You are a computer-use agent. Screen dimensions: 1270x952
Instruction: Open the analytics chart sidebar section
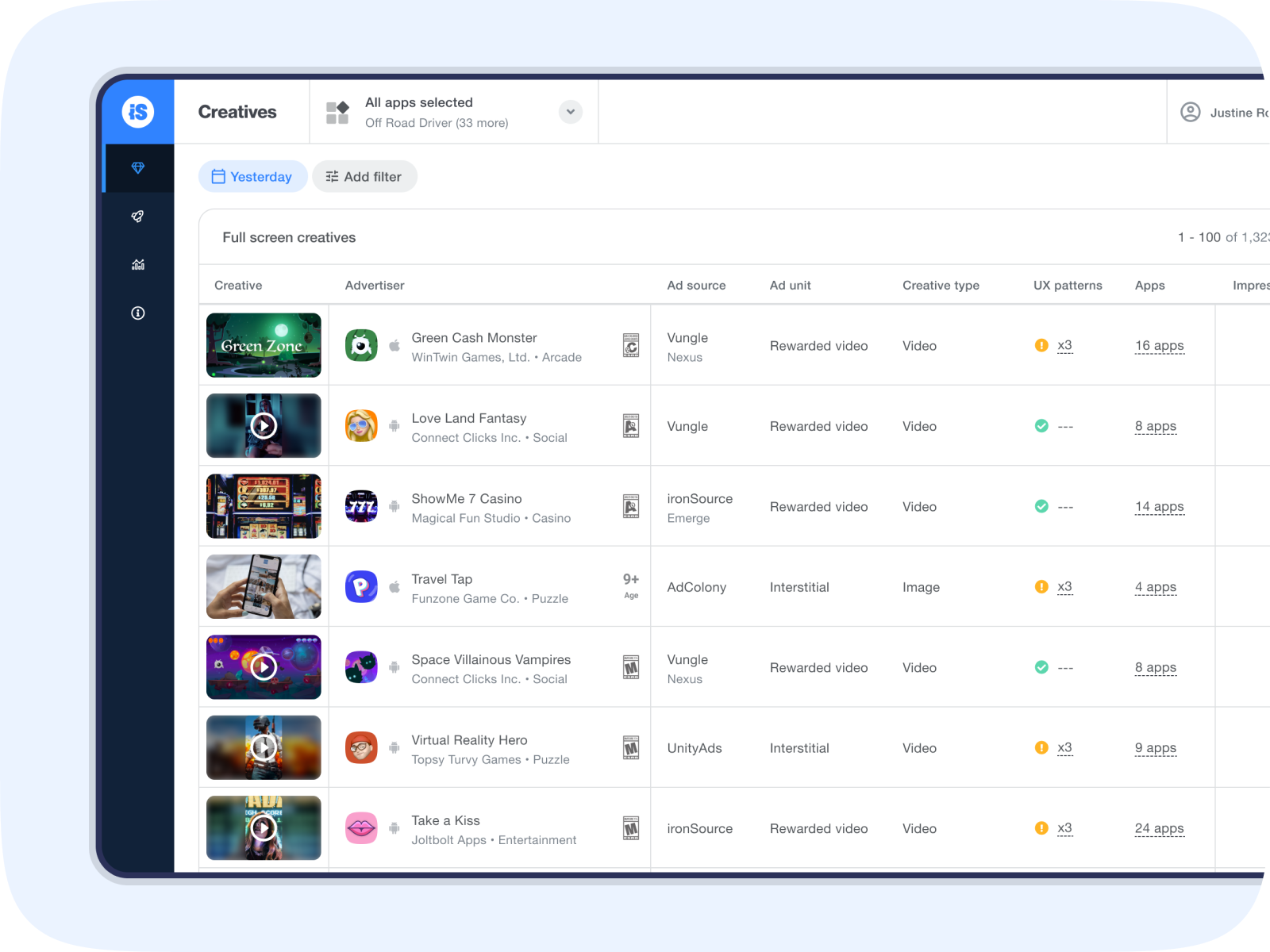tap(138, 265)
